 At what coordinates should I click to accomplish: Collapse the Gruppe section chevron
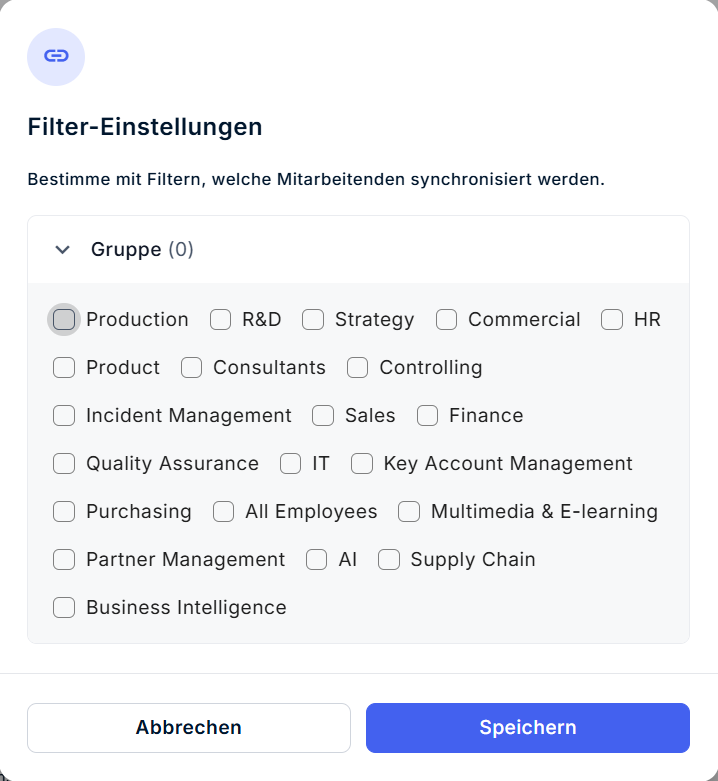click(63, 250)
